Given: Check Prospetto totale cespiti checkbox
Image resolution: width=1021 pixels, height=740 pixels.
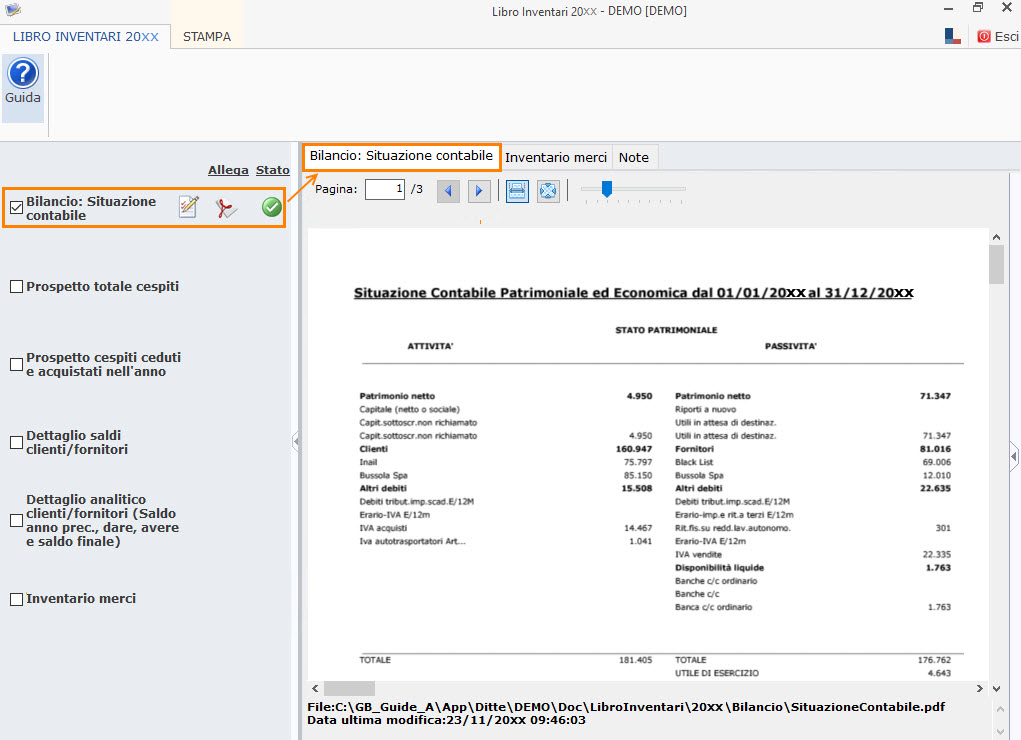Looking at the screenshot, I should [x=16, y=287].
